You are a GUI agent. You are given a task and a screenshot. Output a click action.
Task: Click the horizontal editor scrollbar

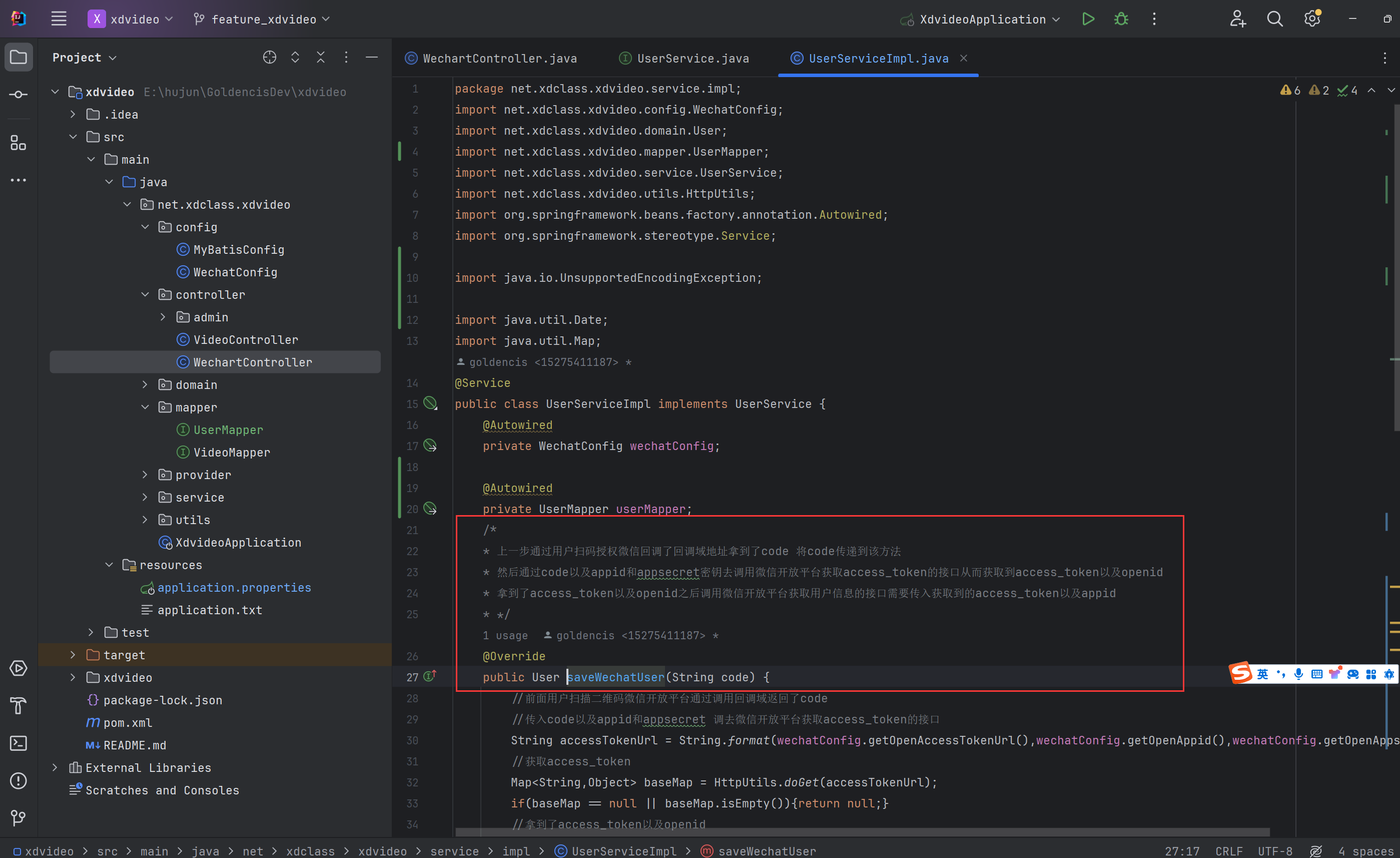(x=863, y=832)
